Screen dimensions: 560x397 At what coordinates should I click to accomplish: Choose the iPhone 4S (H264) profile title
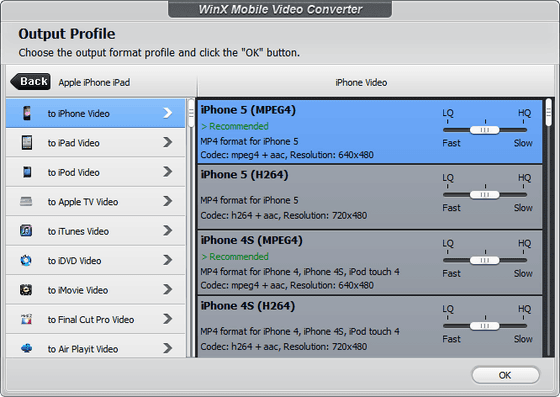tap(248, 306)
